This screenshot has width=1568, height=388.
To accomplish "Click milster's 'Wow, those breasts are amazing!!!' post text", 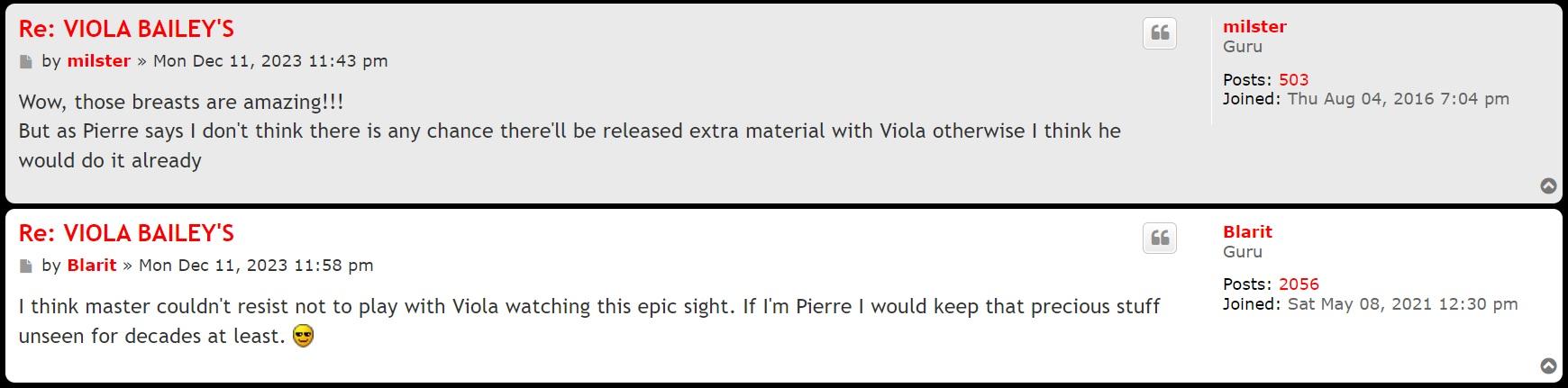I will [x=180, y=102].
